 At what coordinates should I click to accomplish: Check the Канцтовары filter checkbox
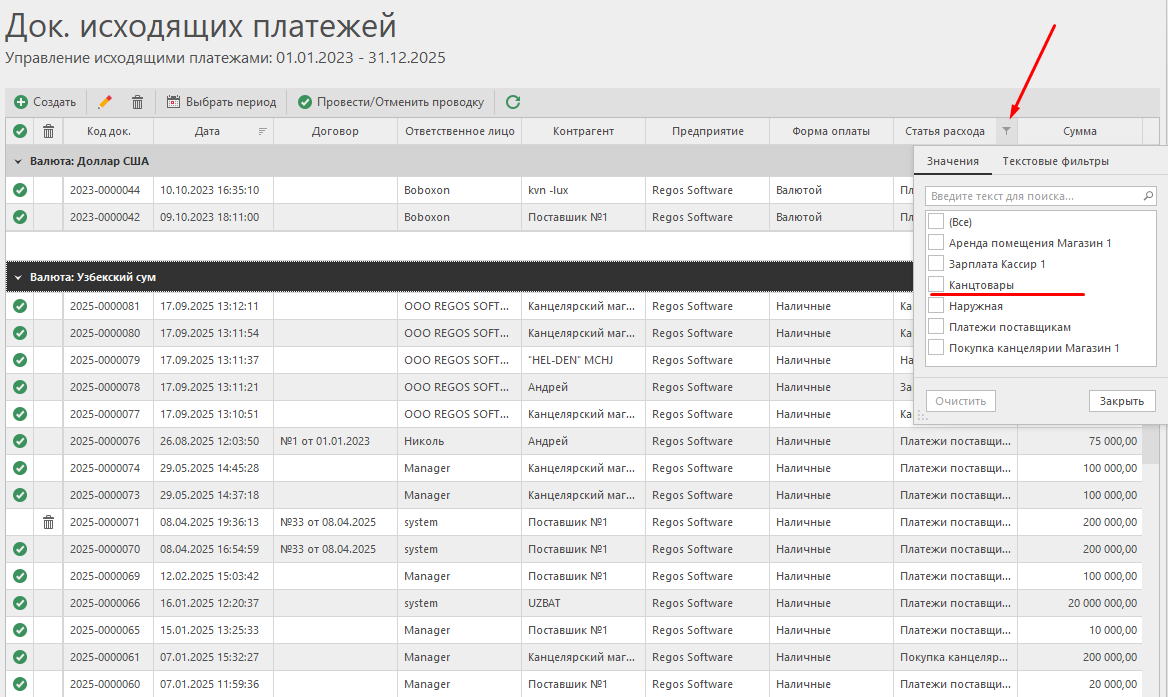(x=936, y=285)
